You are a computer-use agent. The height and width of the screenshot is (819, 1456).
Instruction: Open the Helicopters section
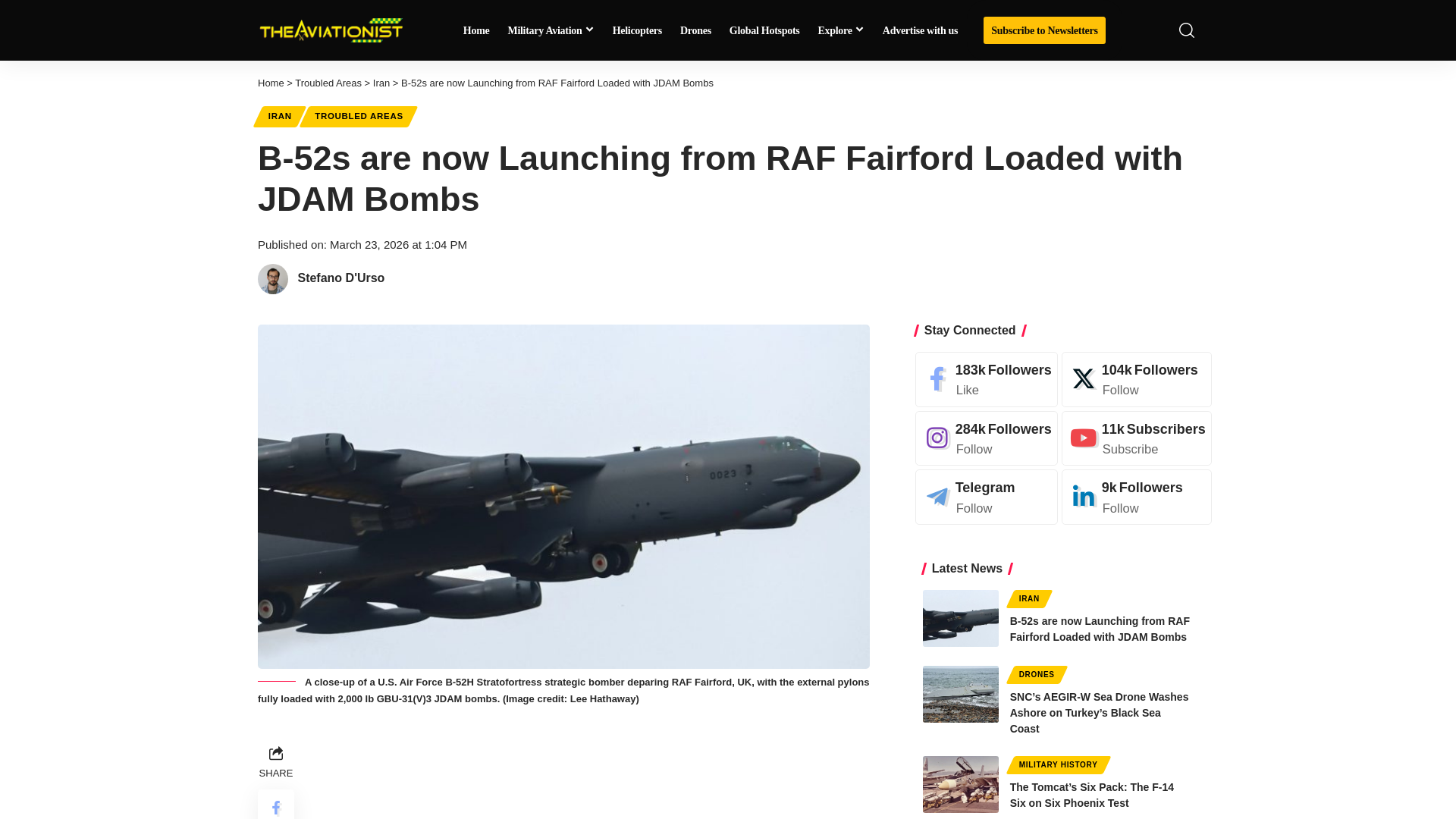(x=637, y=31)
